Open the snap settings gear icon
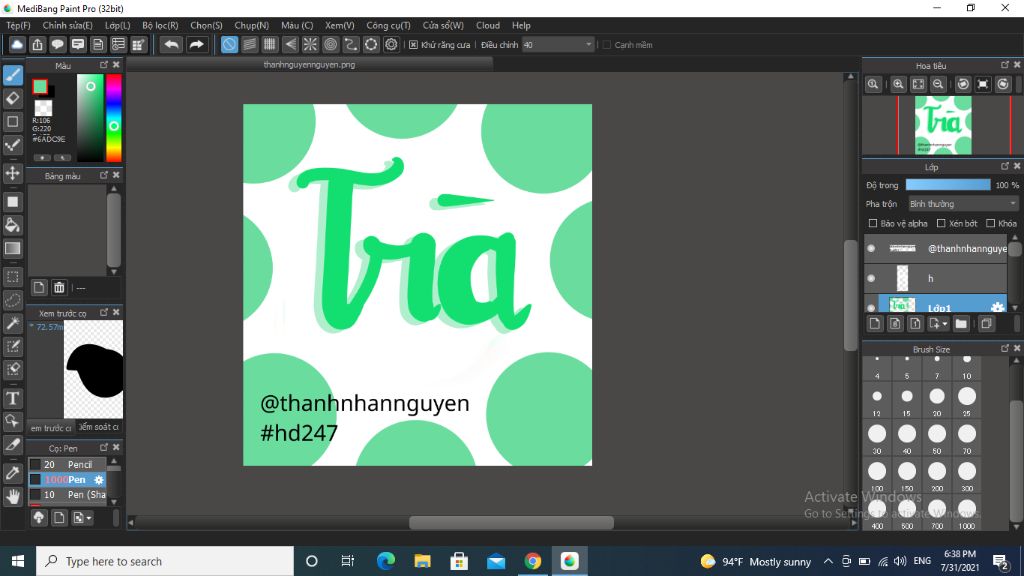The width and height of the screenshot is (1024, 576). coord(391,44)
